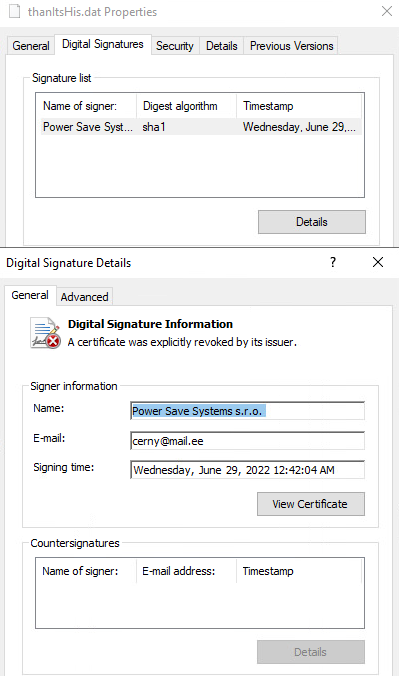Click Details button under Signature list
The image size is (399, 676).
(x=311, y=222)
